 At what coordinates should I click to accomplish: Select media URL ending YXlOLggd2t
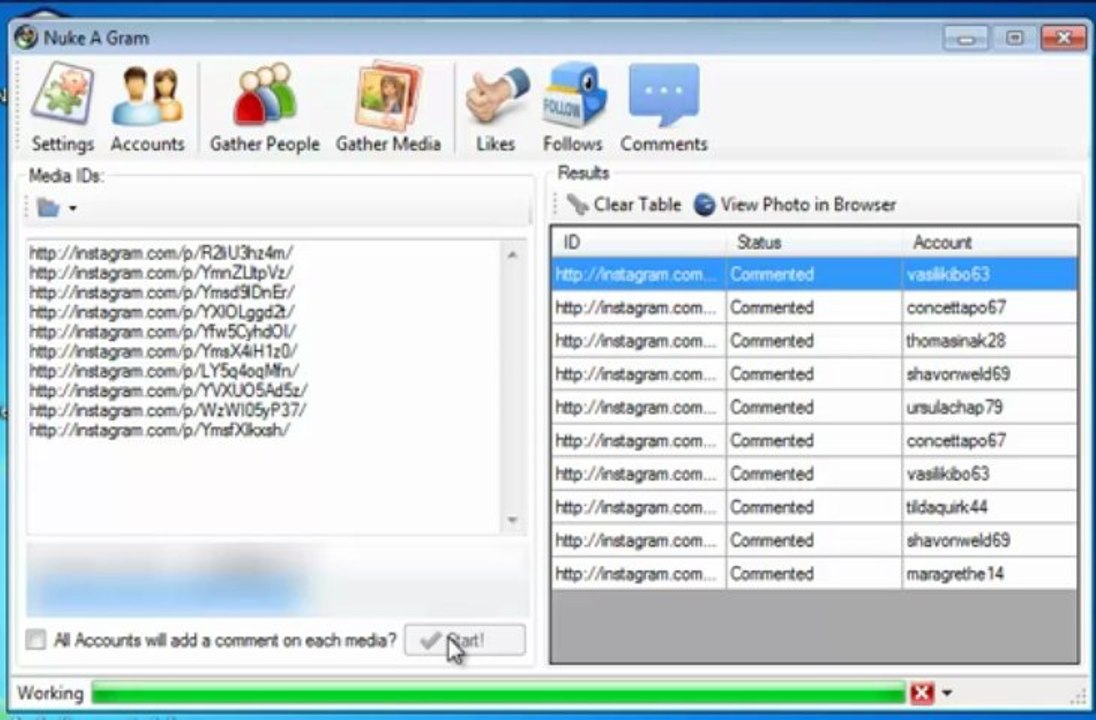coord(162,311)
